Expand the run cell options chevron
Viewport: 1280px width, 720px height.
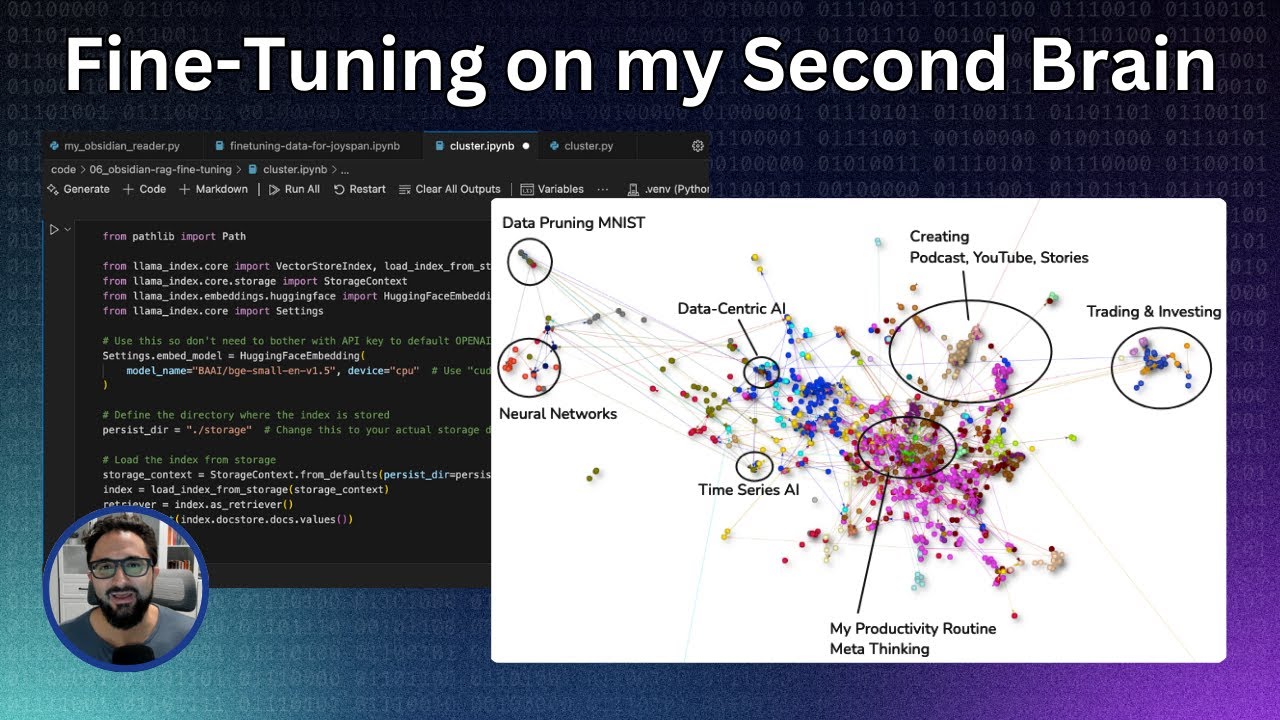point(68,230)
